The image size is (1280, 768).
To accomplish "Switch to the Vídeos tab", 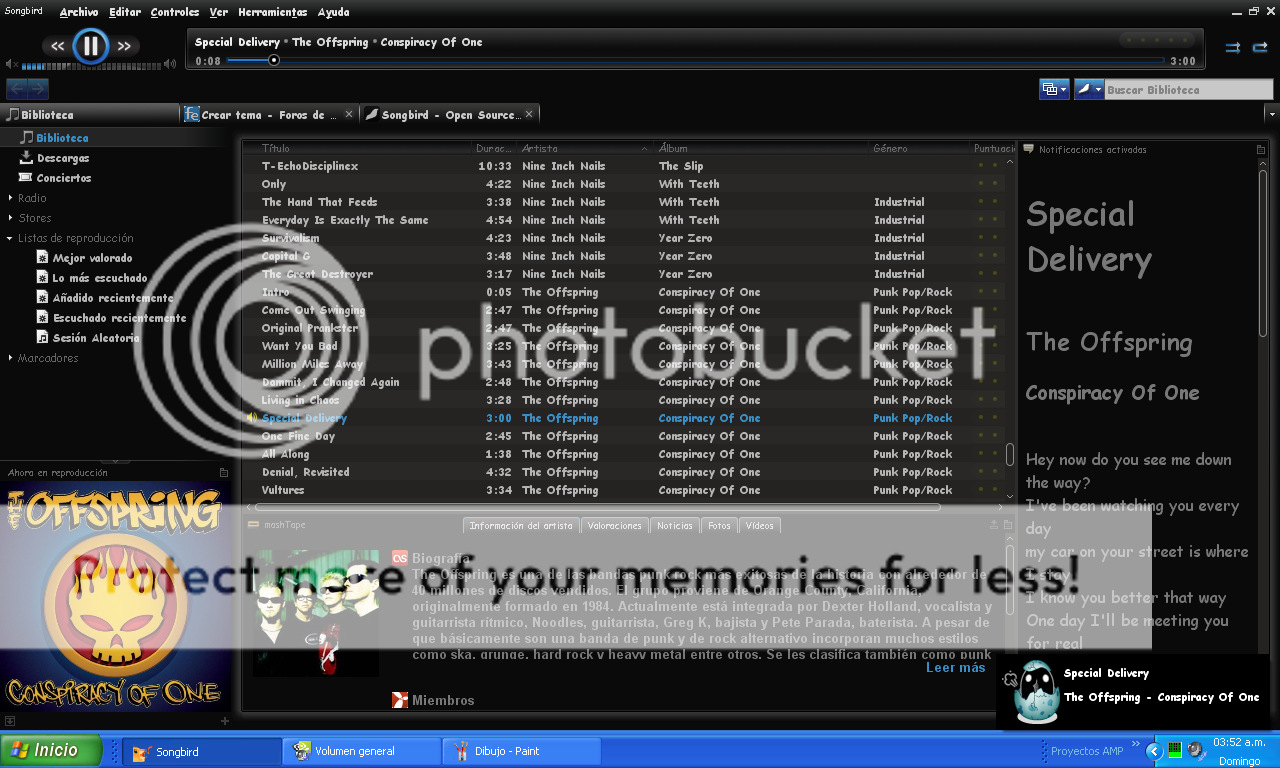I will (x=759, y=526).
